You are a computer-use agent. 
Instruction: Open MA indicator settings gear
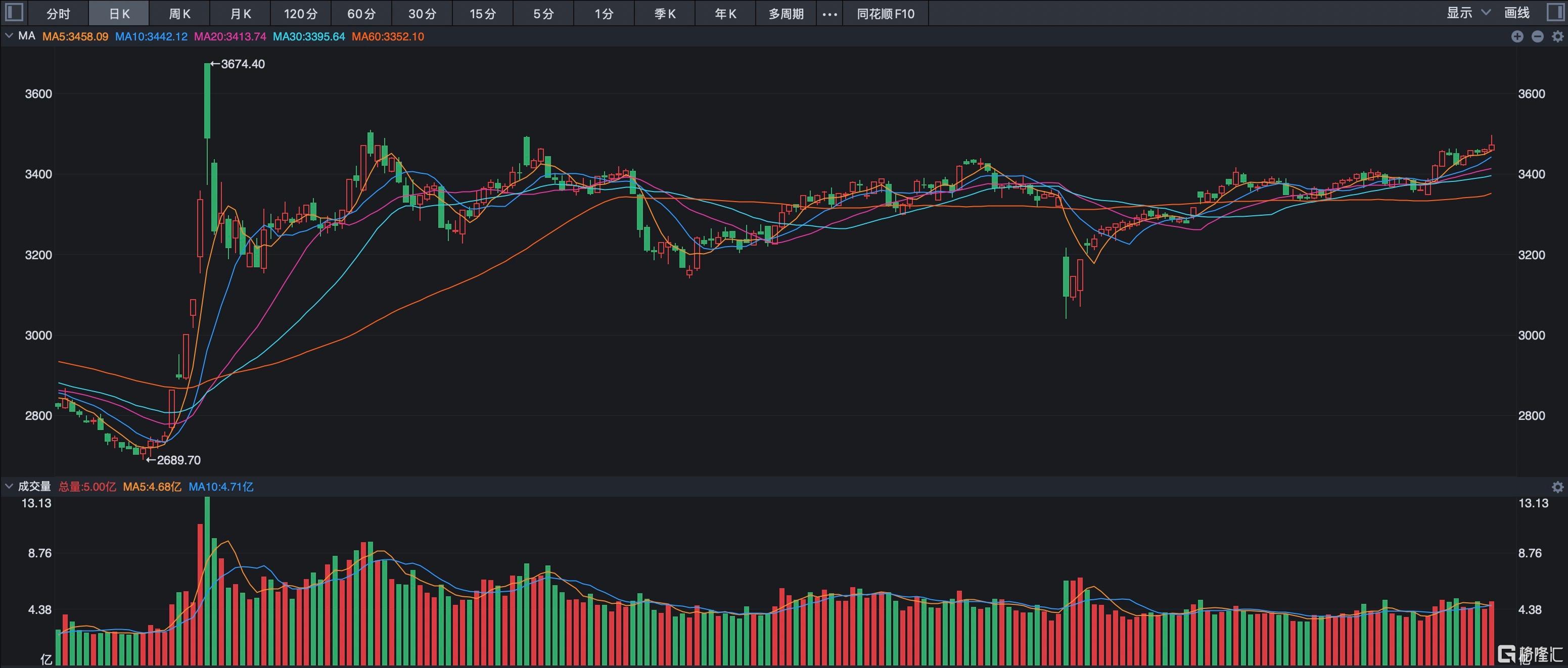click(x=1557, y=36)
